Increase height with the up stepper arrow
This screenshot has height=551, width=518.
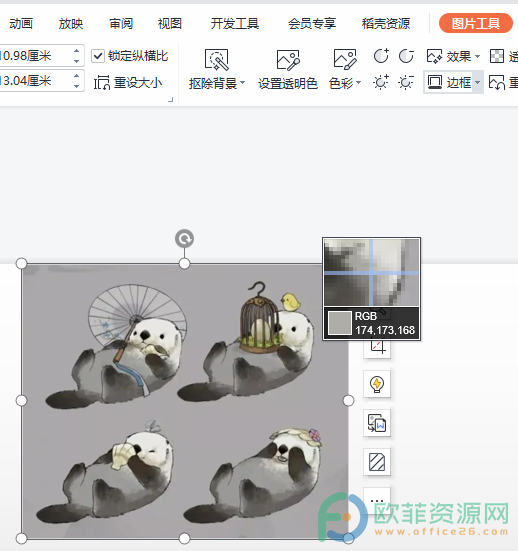77,51
